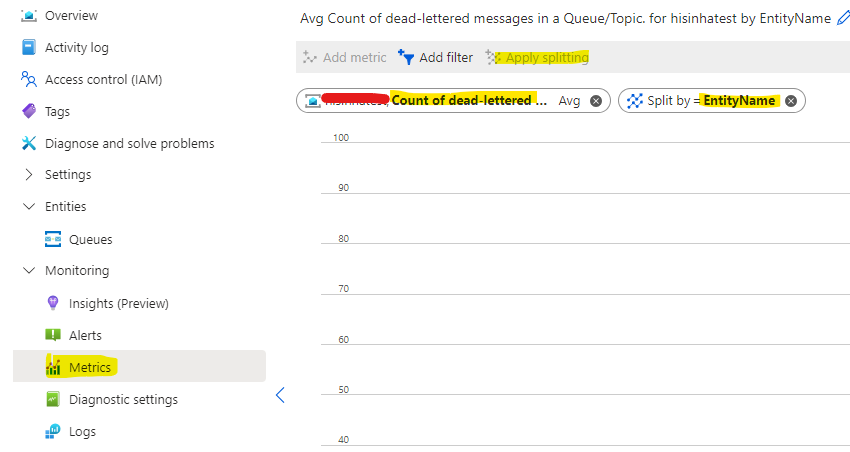Click the Add filter button
This screenshot has width=850, height=452.
pos(435,57)
